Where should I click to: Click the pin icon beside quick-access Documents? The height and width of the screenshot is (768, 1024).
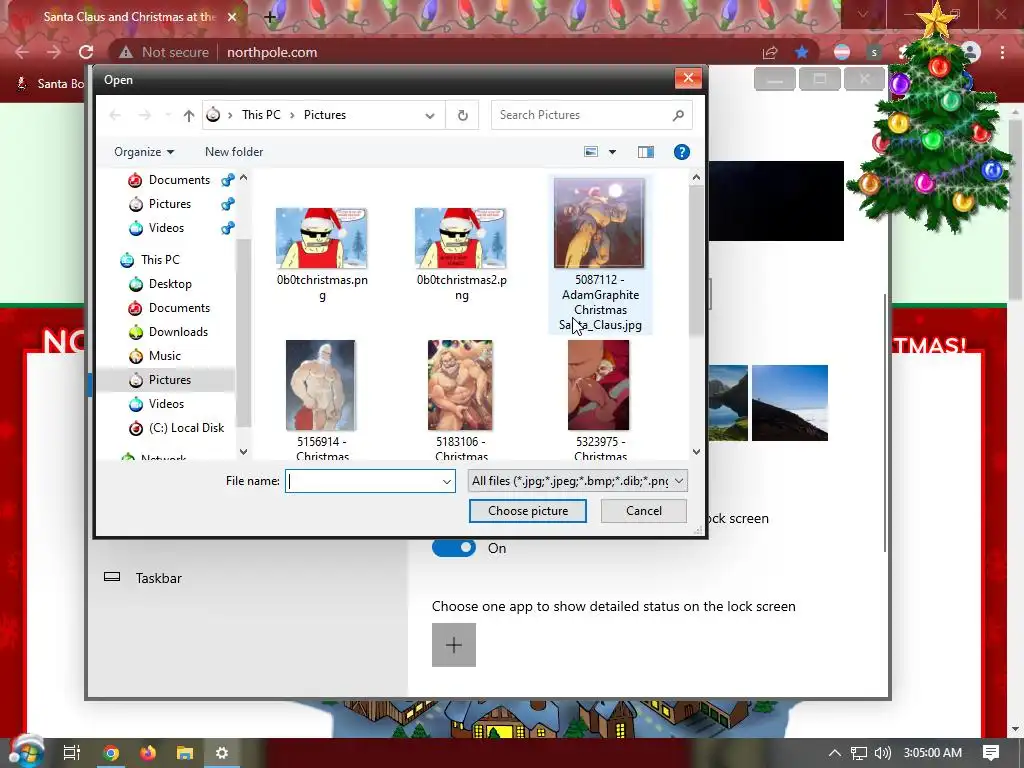pyautogui.click(x=227, y=180)
